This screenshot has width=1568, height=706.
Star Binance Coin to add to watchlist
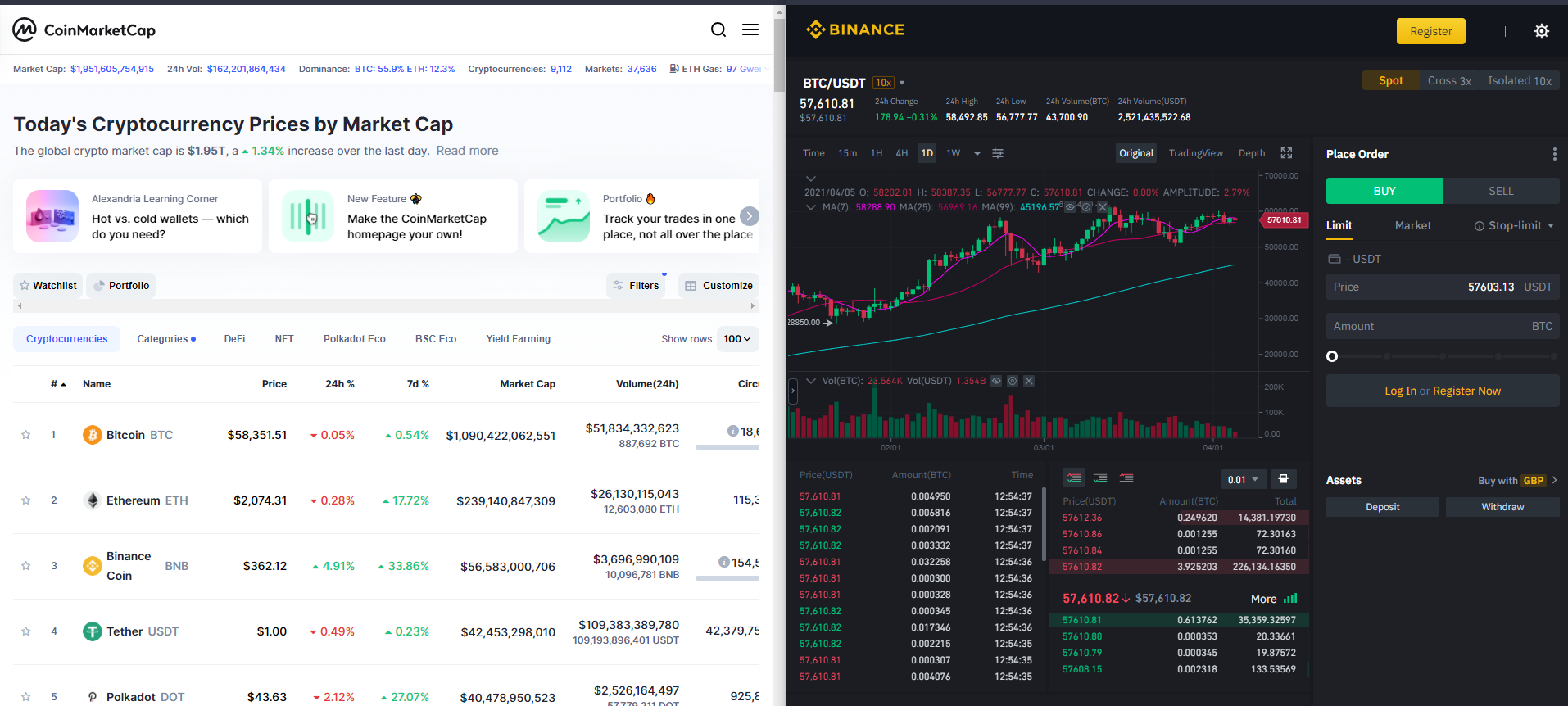point(25,566)
